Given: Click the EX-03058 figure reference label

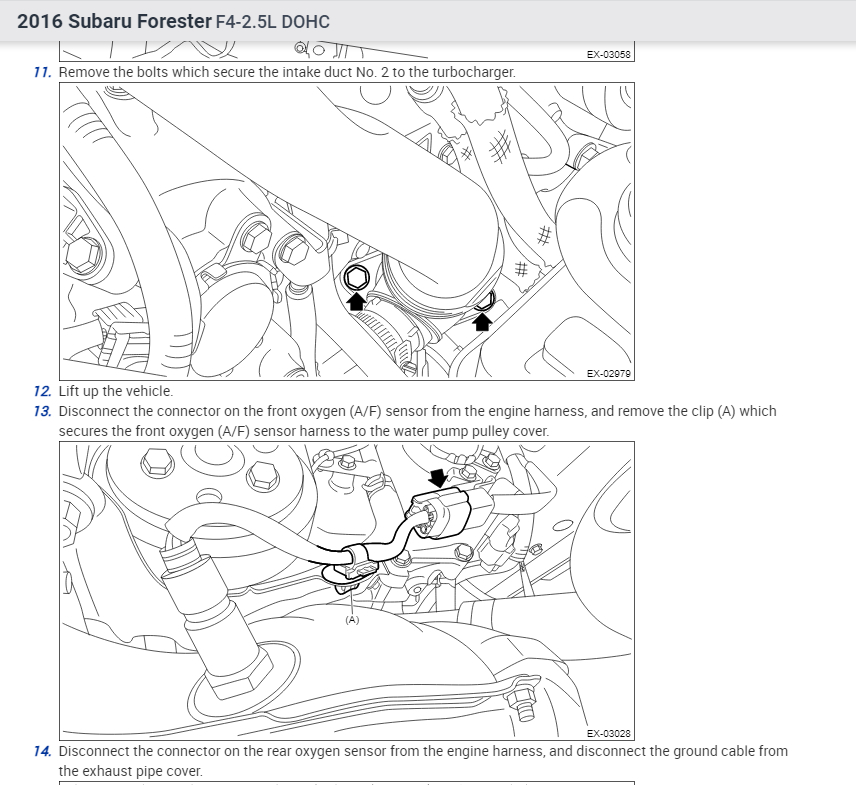Looking at the screenshot, I should click(609, 55).
